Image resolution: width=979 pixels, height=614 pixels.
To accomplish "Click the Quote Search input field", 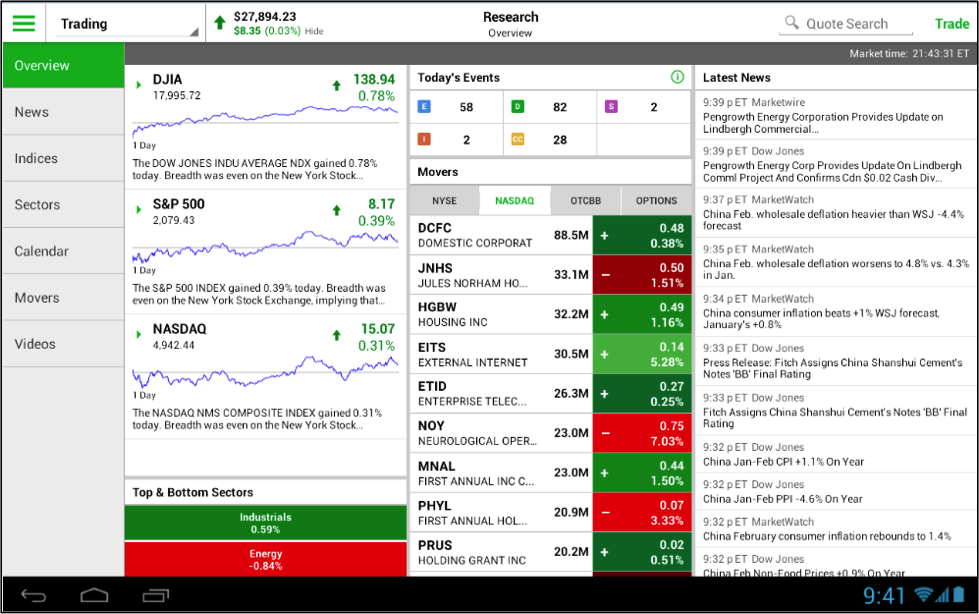I will pyautogui.click(x=846, y=24).
